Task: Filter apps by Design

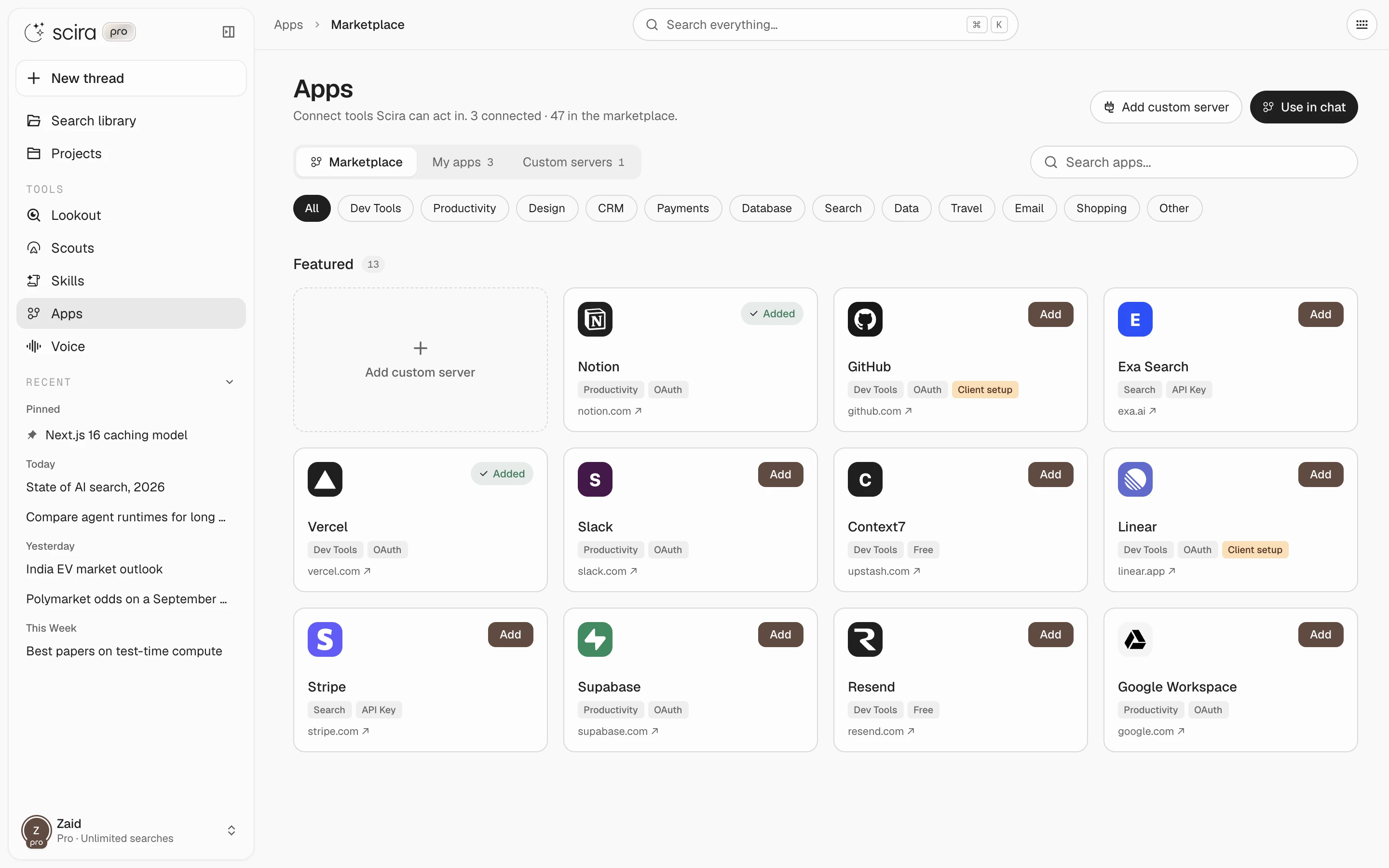Action: pyautogui.click(x=546, y=208)
